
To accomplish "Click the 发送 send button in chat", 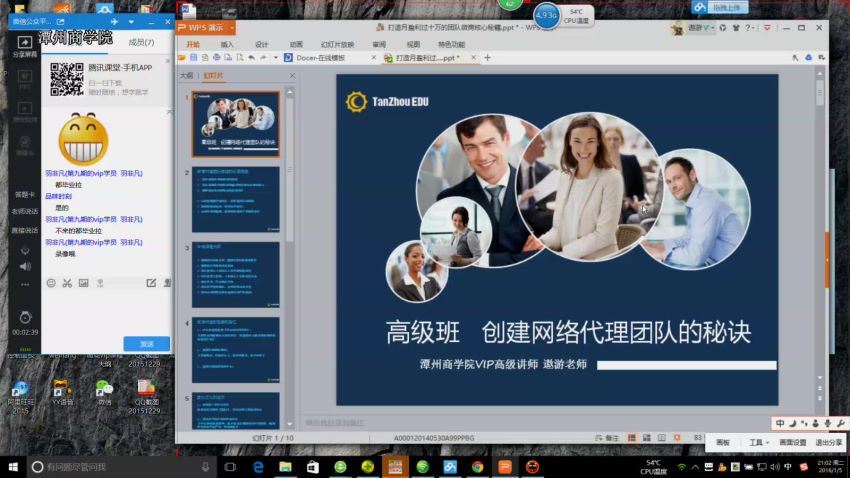I will pos(147,344).
